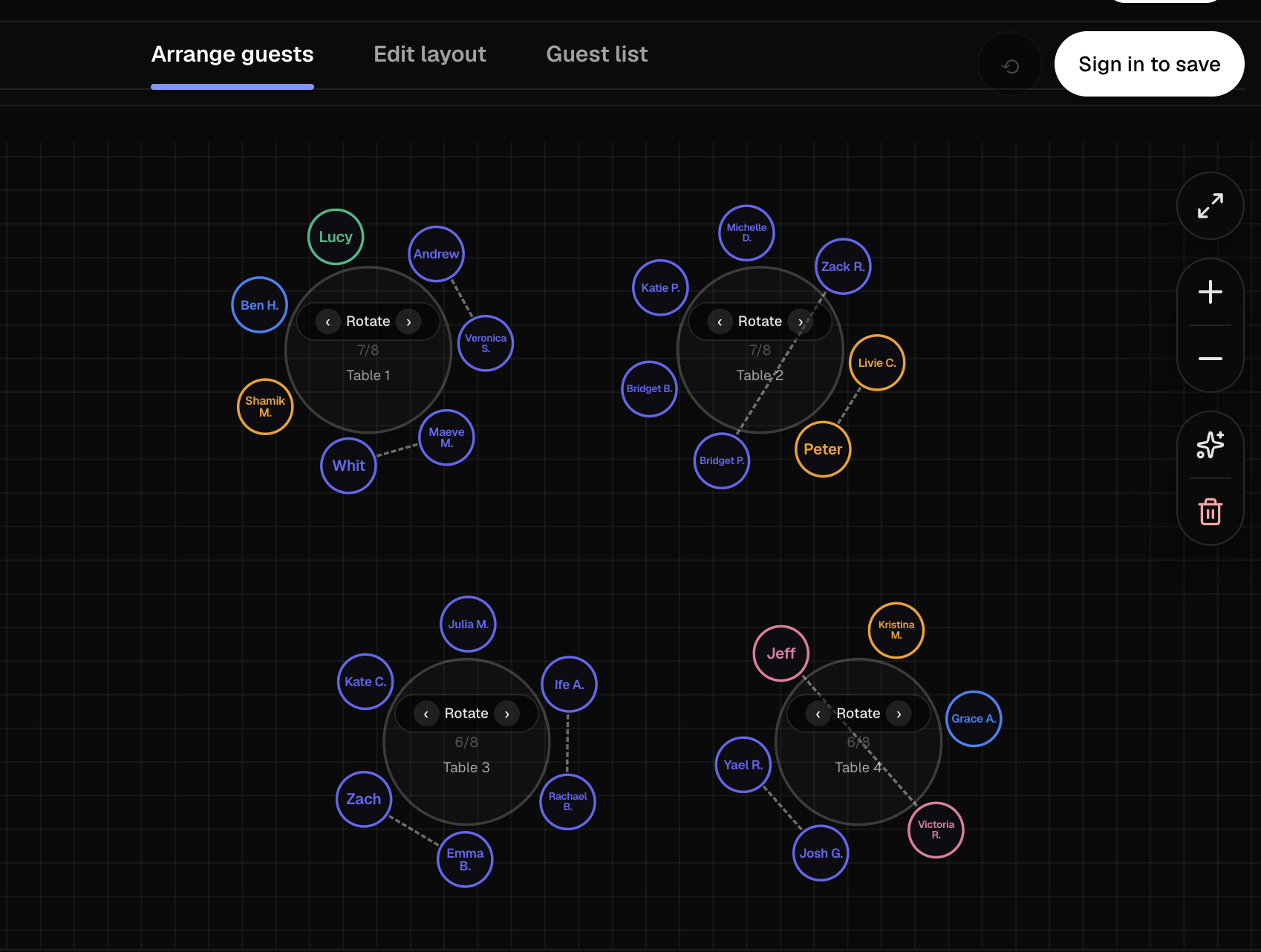Viewport: 1261px width, 952px height.
Task: Select the Michelle D. guest bubble
Action: 746,233
